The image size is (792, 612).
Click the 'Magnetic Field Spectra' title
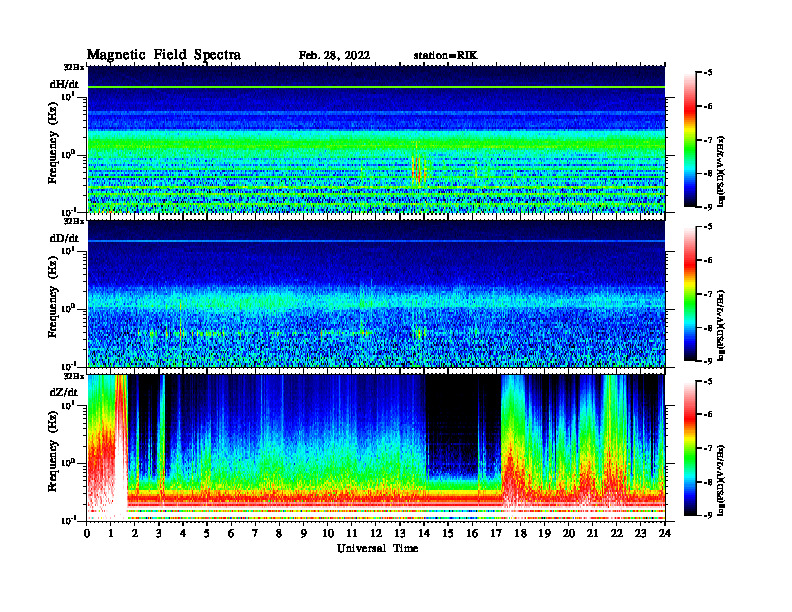point(164,55)
